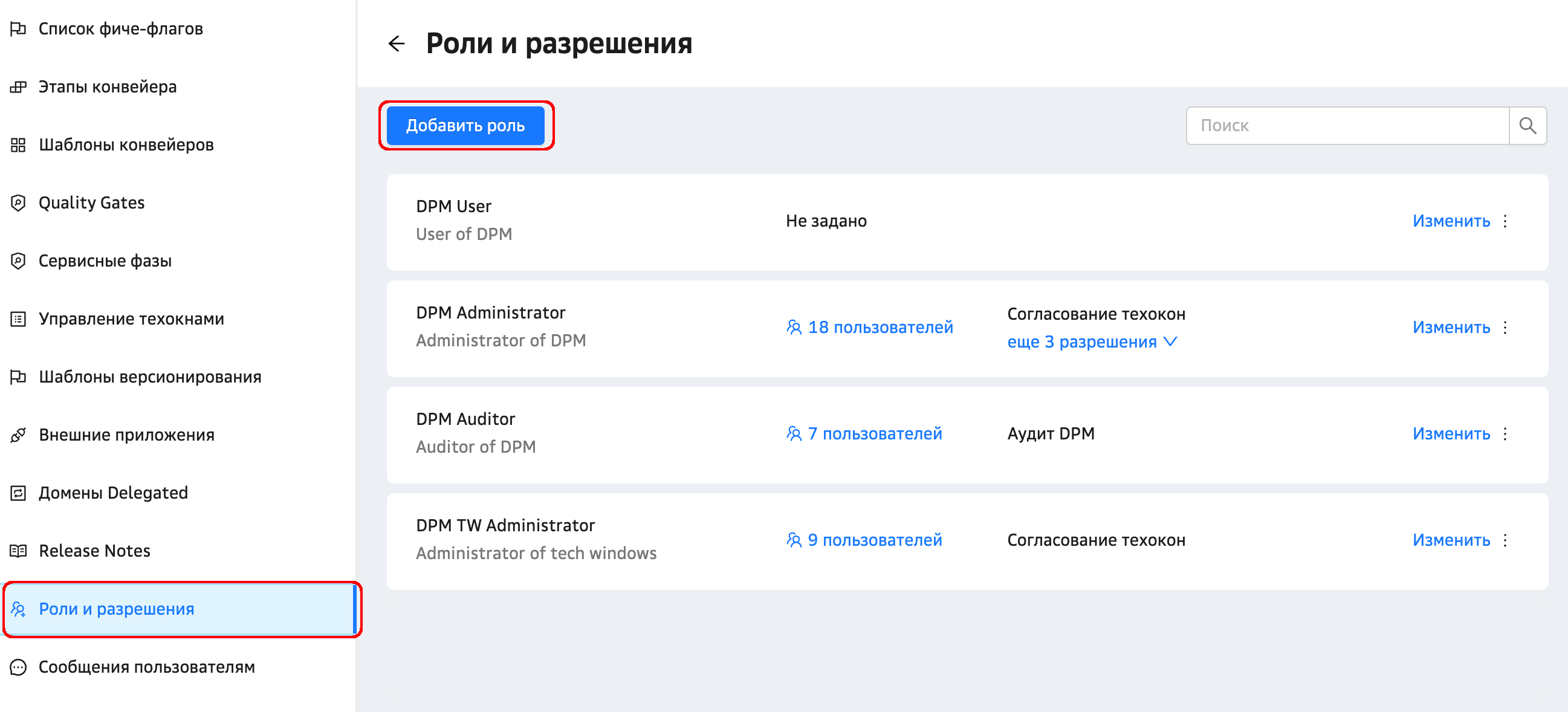The height and width of the screenshot is (712, 1568).
Task: Click the Quality Gates shield icon
Action: (18, 202)
